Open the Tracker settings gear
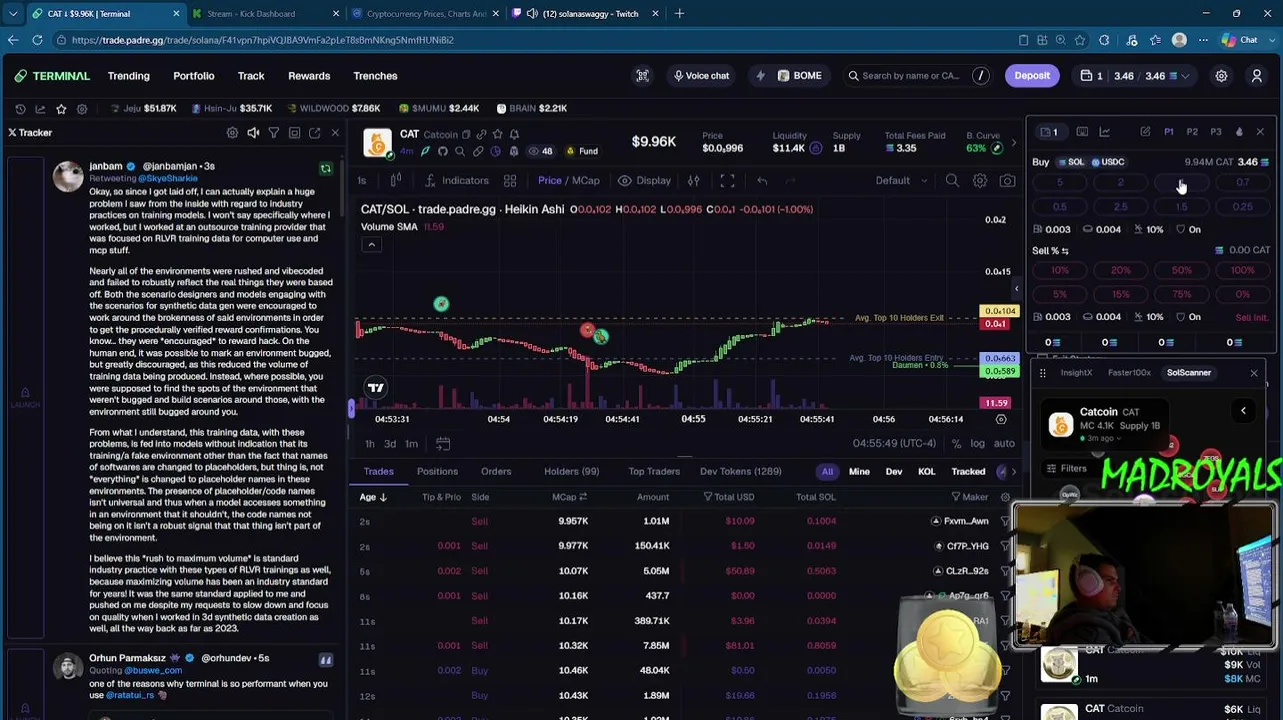1283x720 pixels. coord(232,132)
